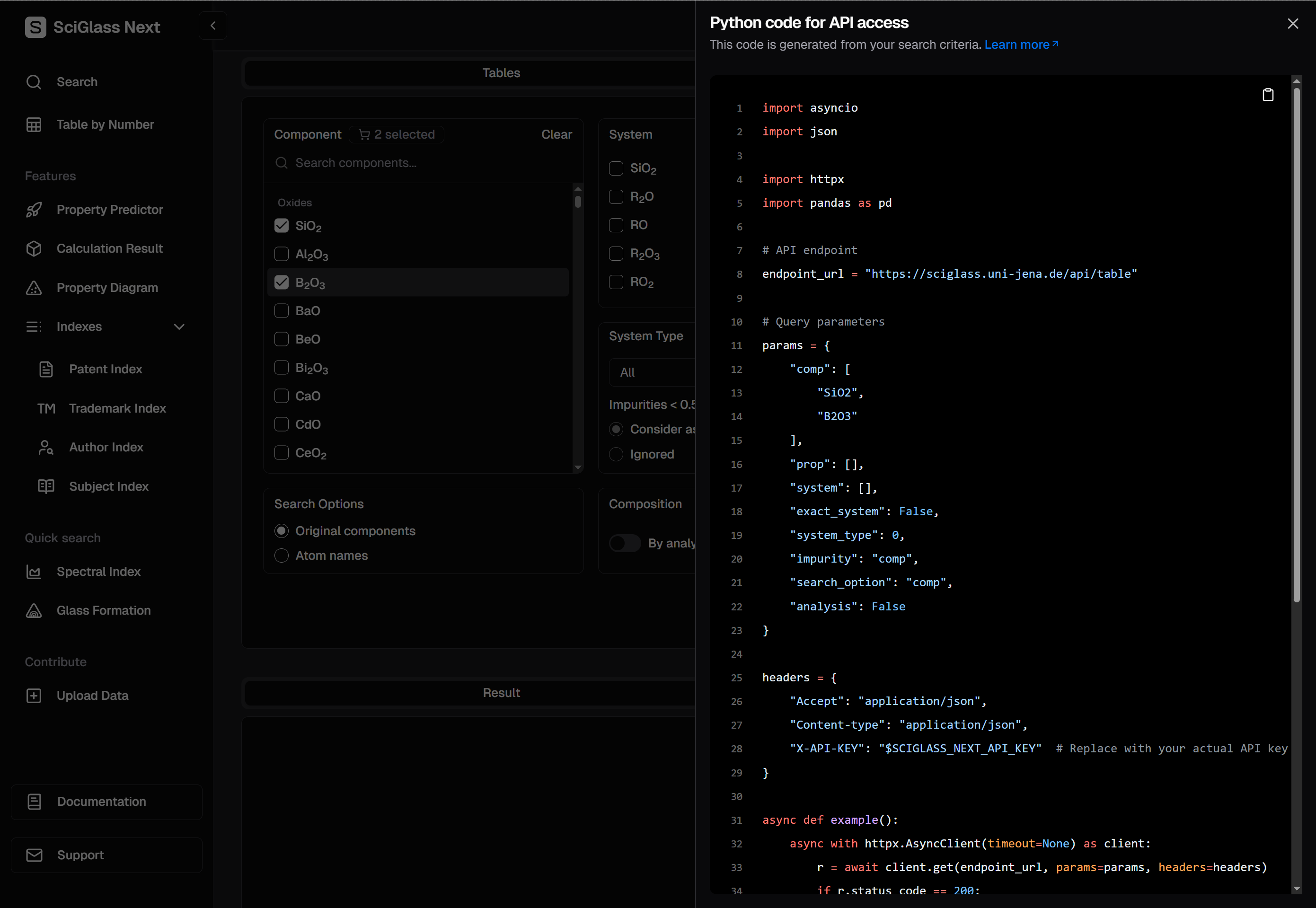Viewport: 1316px width, 908px height.
Task: Check the Al2O3 component checkbox
Action: (282, 254)
